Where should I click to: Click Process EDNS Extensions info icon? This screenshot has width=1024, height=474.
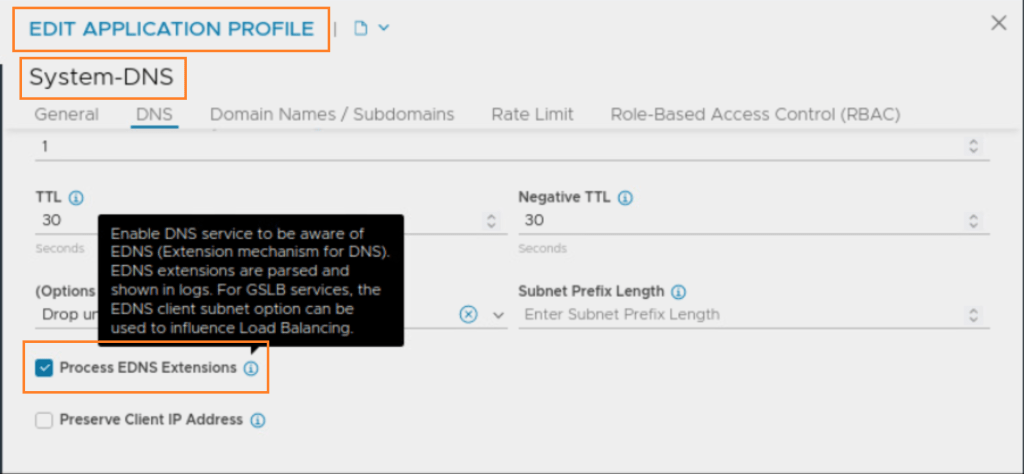coord(251,368)
